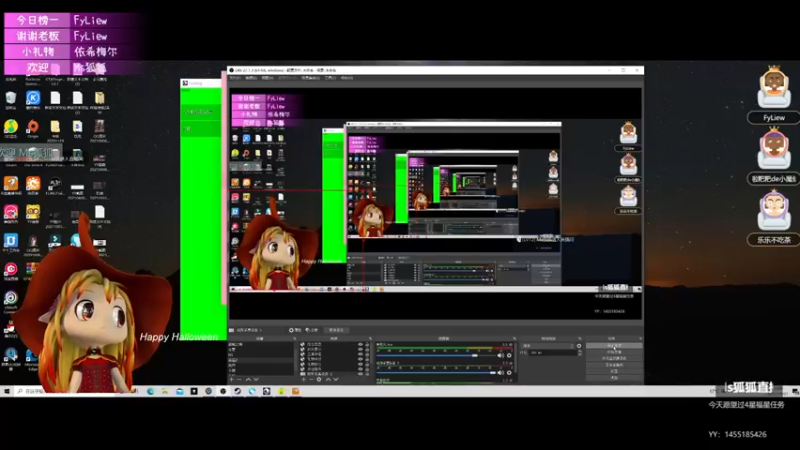The width and height of the screenshot is (800, 450).
Task: Open the Recycle Bin desktop icon
Action: [x=11, y=97]
